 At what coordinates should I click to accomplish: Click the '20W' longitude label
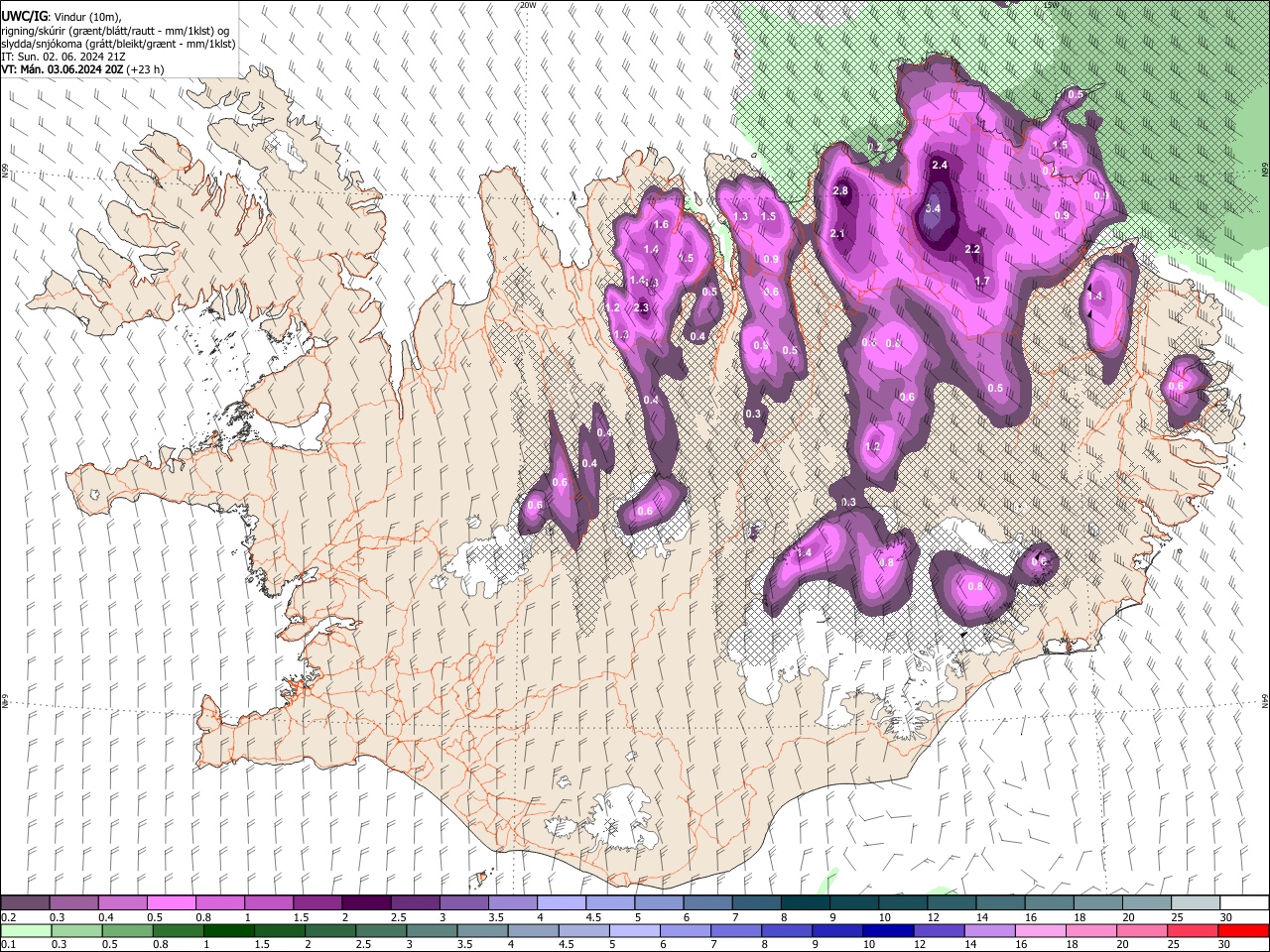tap(528, 5)
